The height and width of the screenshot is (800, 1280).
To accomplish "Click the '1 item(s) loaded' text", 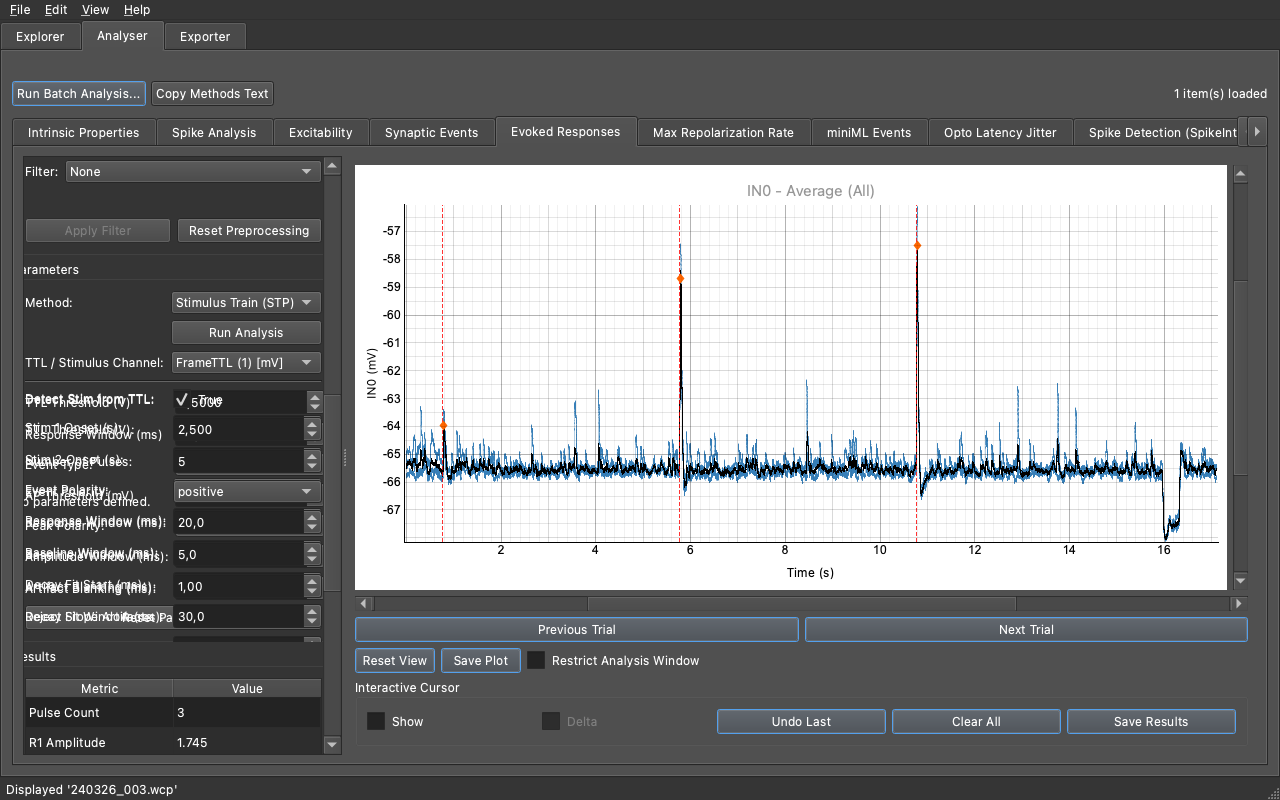I will pyautogui.click(x=1220, y=94).
